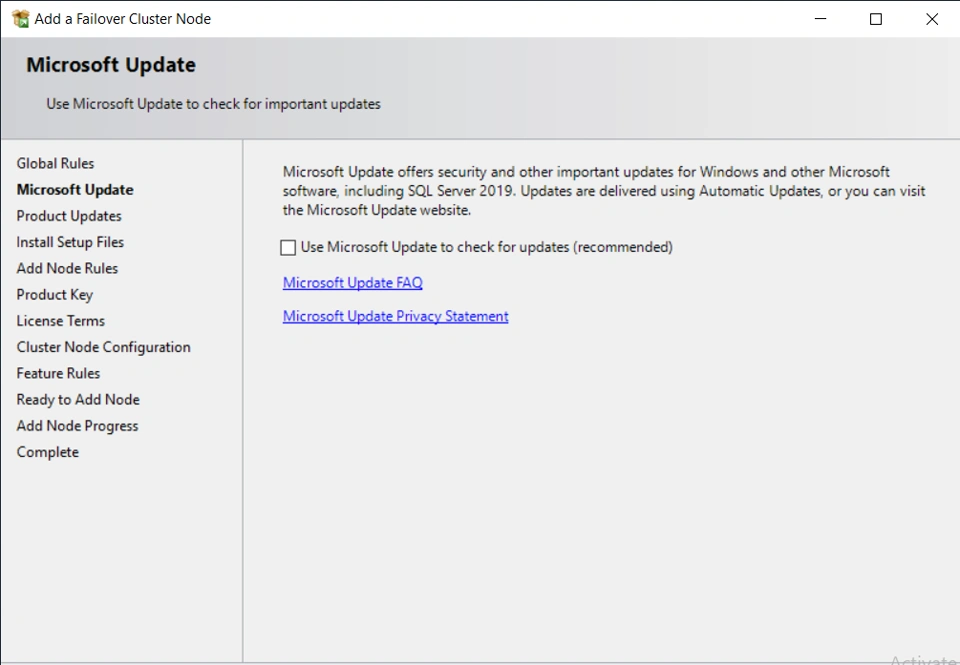
Task: Open the Microsoft Update FAQ link
Action: coord(352,283)
